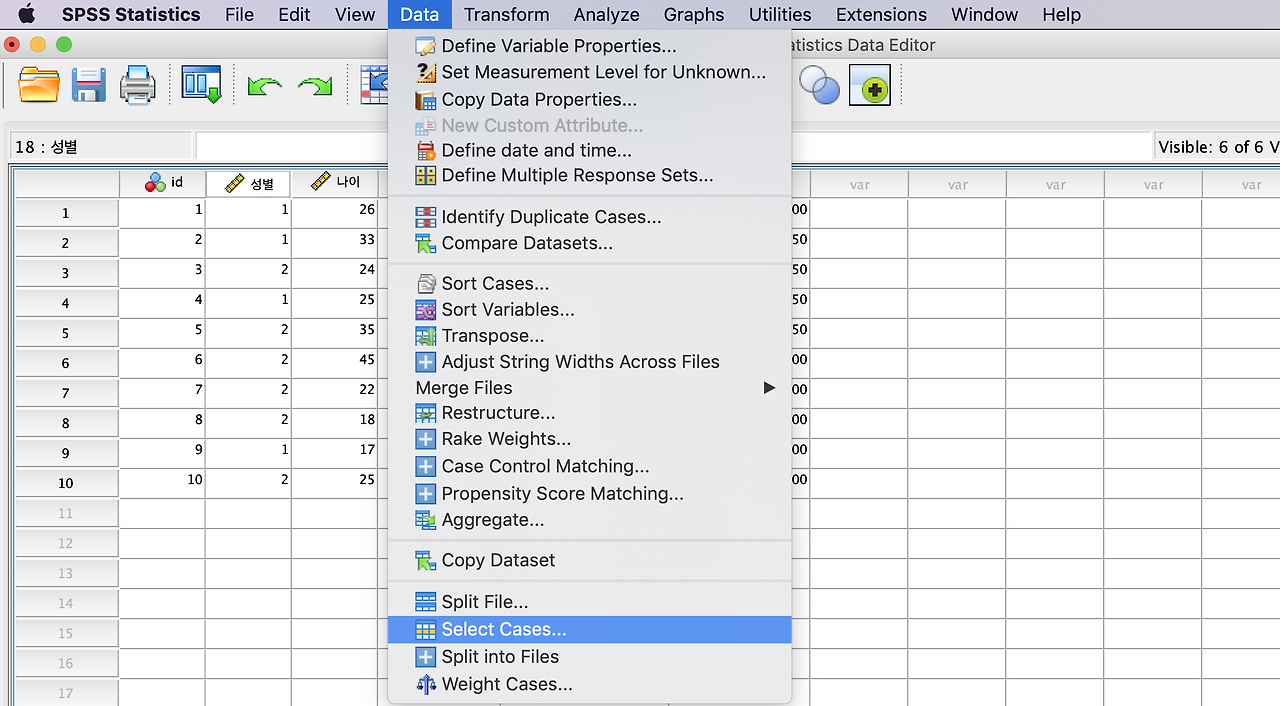This screenshot has height=706, width=1280.
Task: Click the Recall recent dialogs icon
Action: [201, 85]
